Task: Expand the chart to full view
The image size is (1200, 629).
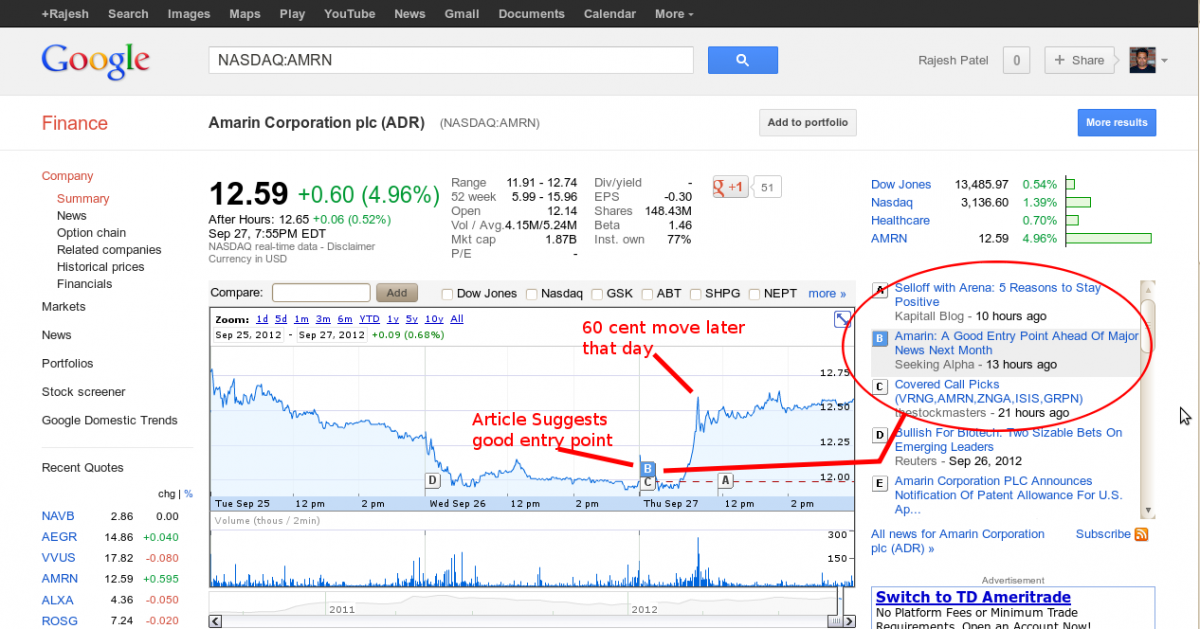Action: click(x=842, y=319)
